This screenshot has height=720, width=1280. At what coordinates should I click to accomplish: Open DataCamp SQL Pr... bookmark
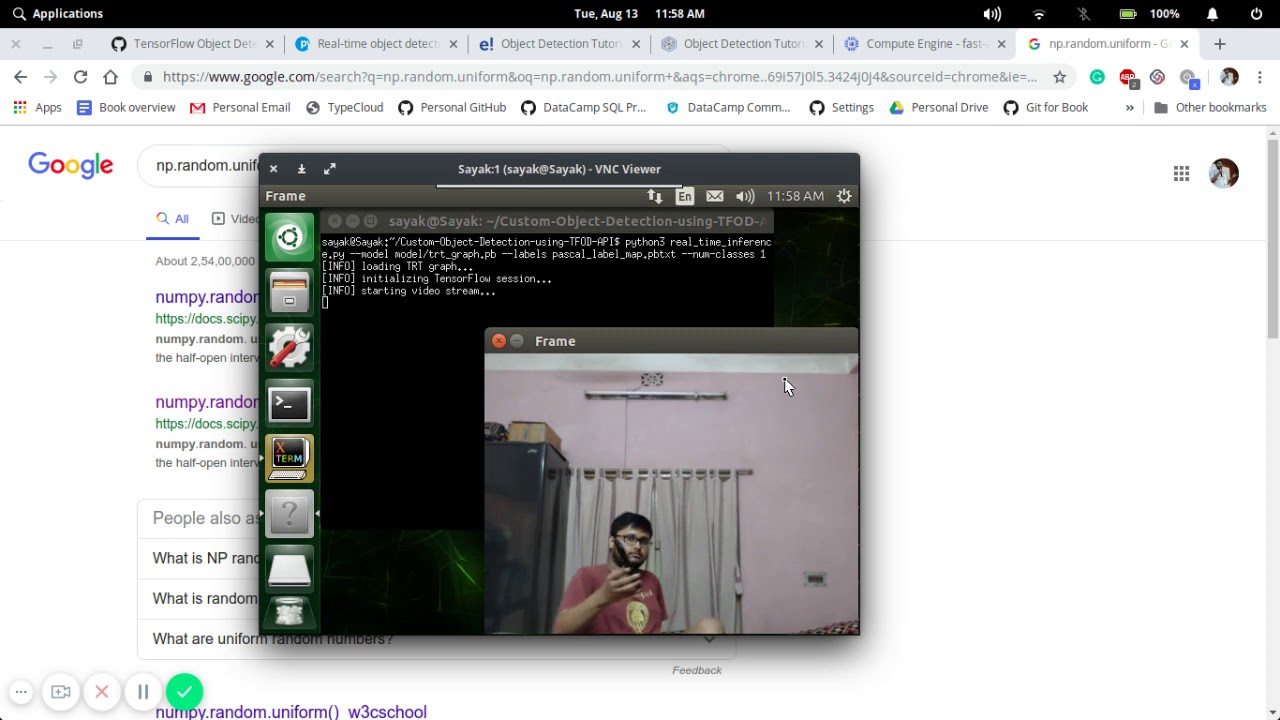pos(584,108)
